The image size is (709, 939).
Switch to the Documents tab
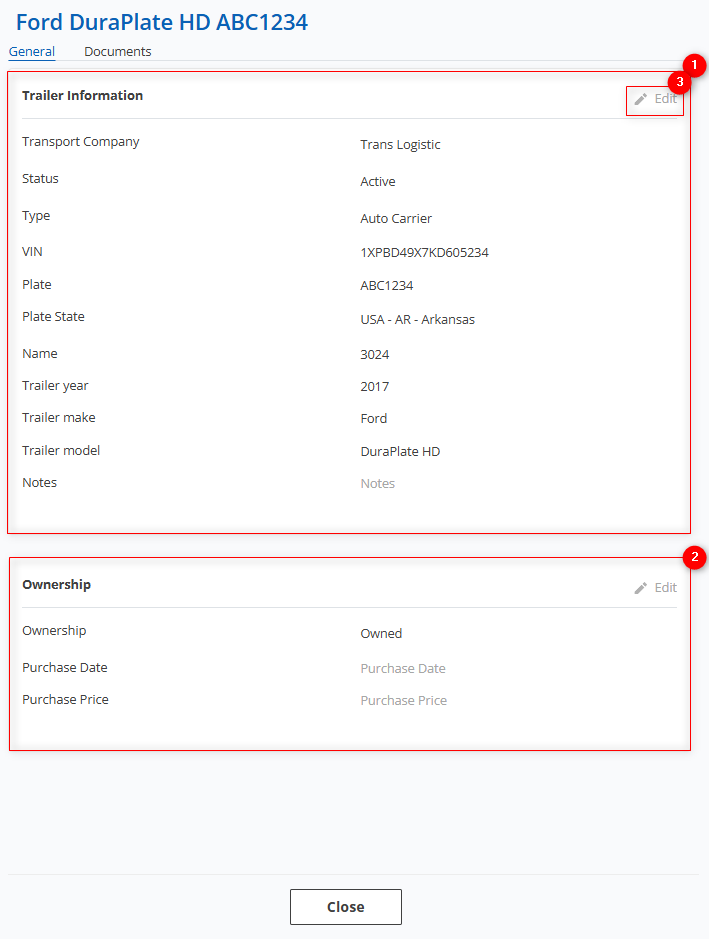click(x=118, y=51)
